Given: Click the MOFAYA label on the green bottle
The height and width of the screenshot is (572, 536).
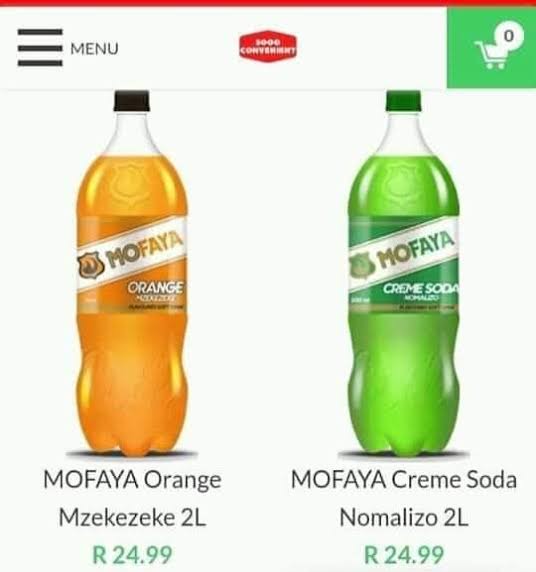Looking at the screenshot, I should point(416,249).
